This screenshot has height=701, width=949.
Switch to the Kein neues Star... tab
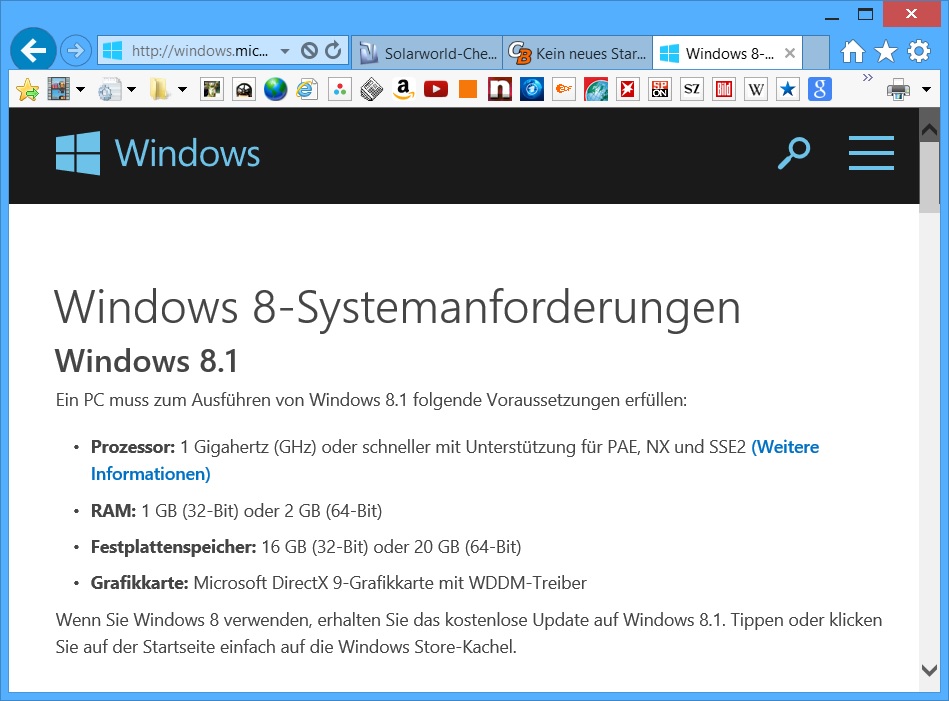pos(577,53)
